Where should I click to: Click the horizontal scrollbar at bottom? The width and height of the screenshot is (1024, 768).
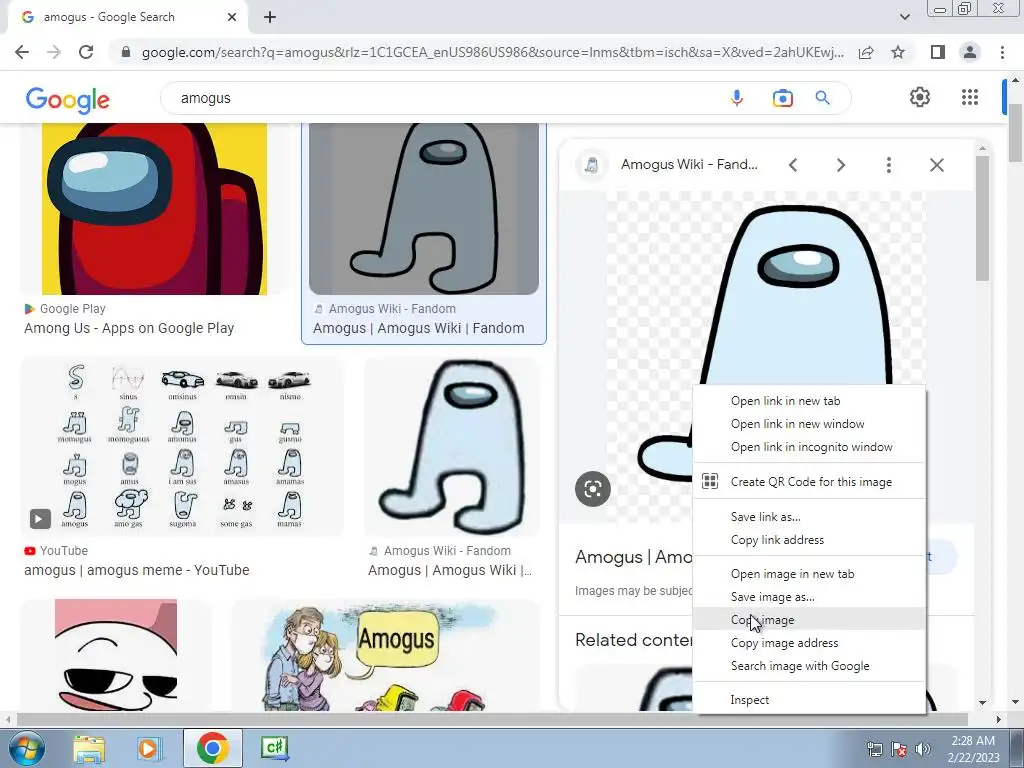pyautogui.click(x=491, y=719)
